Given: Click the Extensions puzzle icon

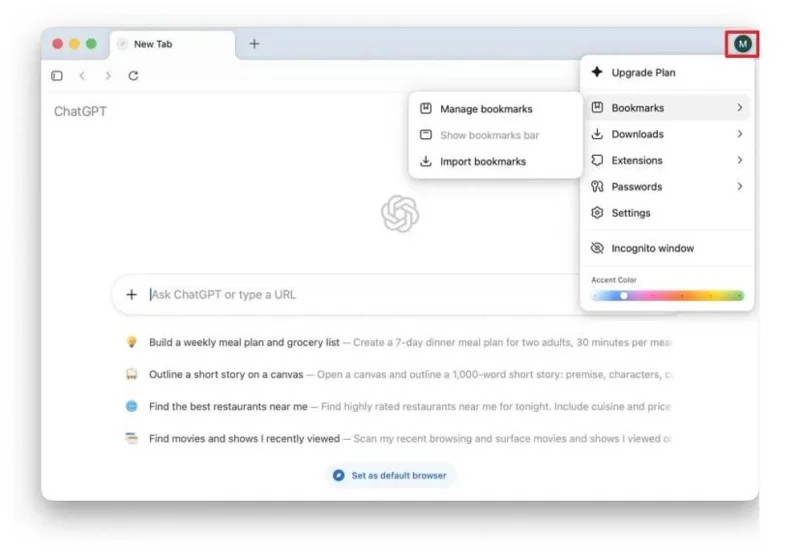Looking at the screenshot, I should [597, 160].
